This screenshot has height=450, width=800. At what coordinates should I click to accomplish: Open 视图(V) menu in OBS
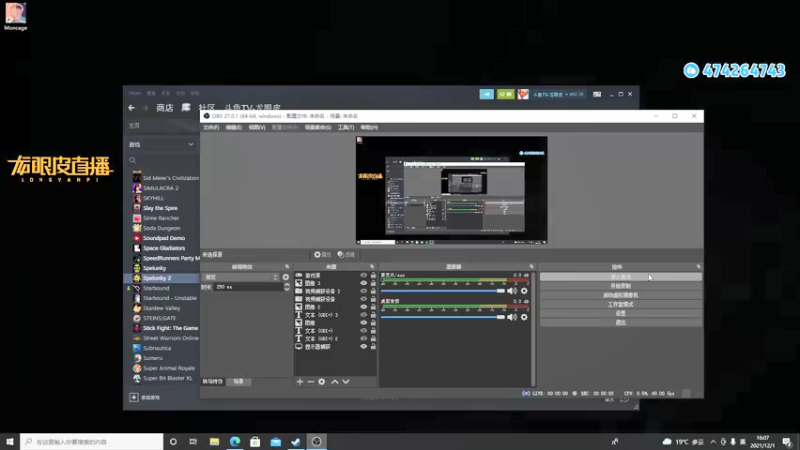tap(257, 128)
